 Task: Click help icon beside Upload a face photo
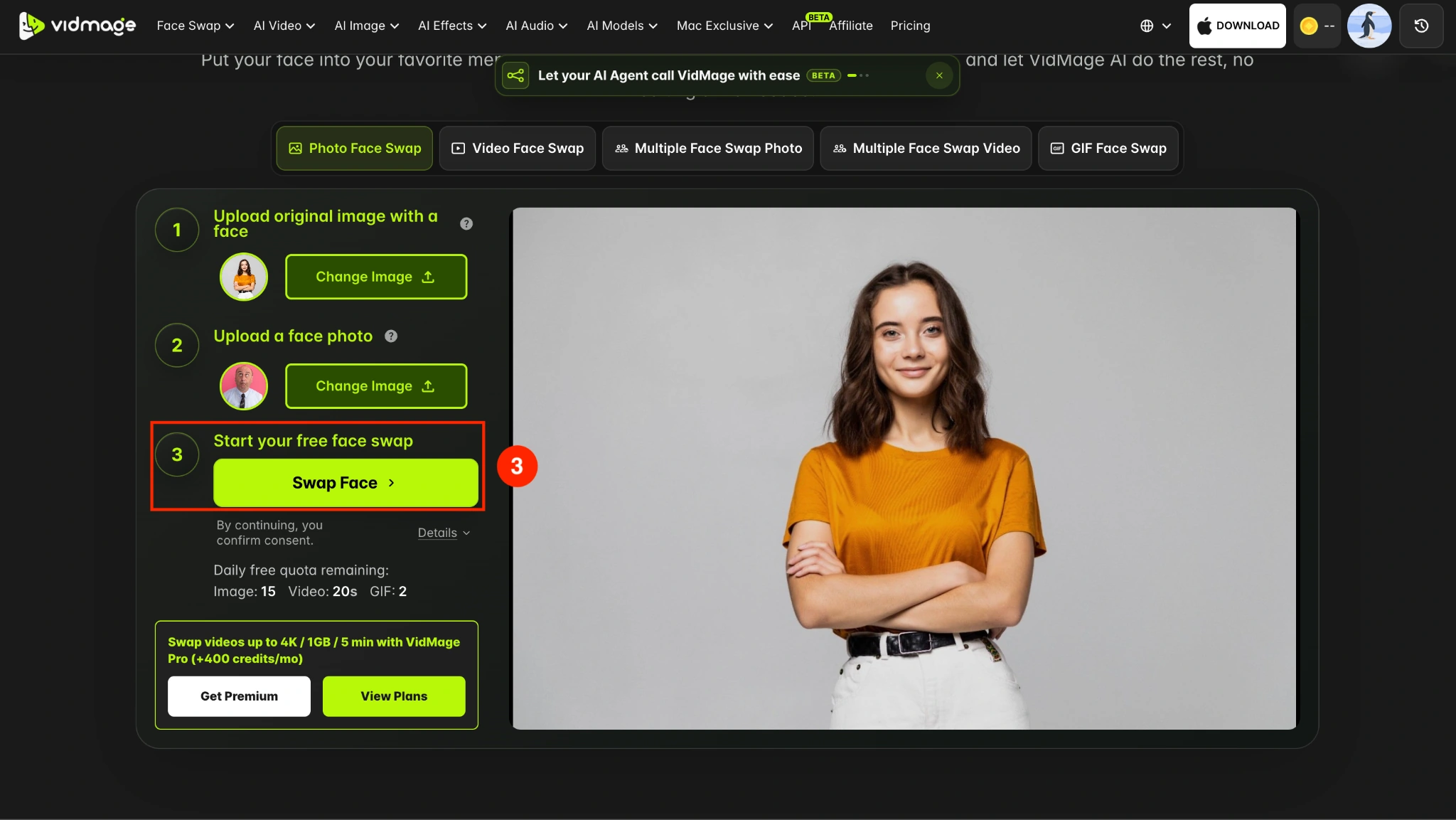click(391, 336)
